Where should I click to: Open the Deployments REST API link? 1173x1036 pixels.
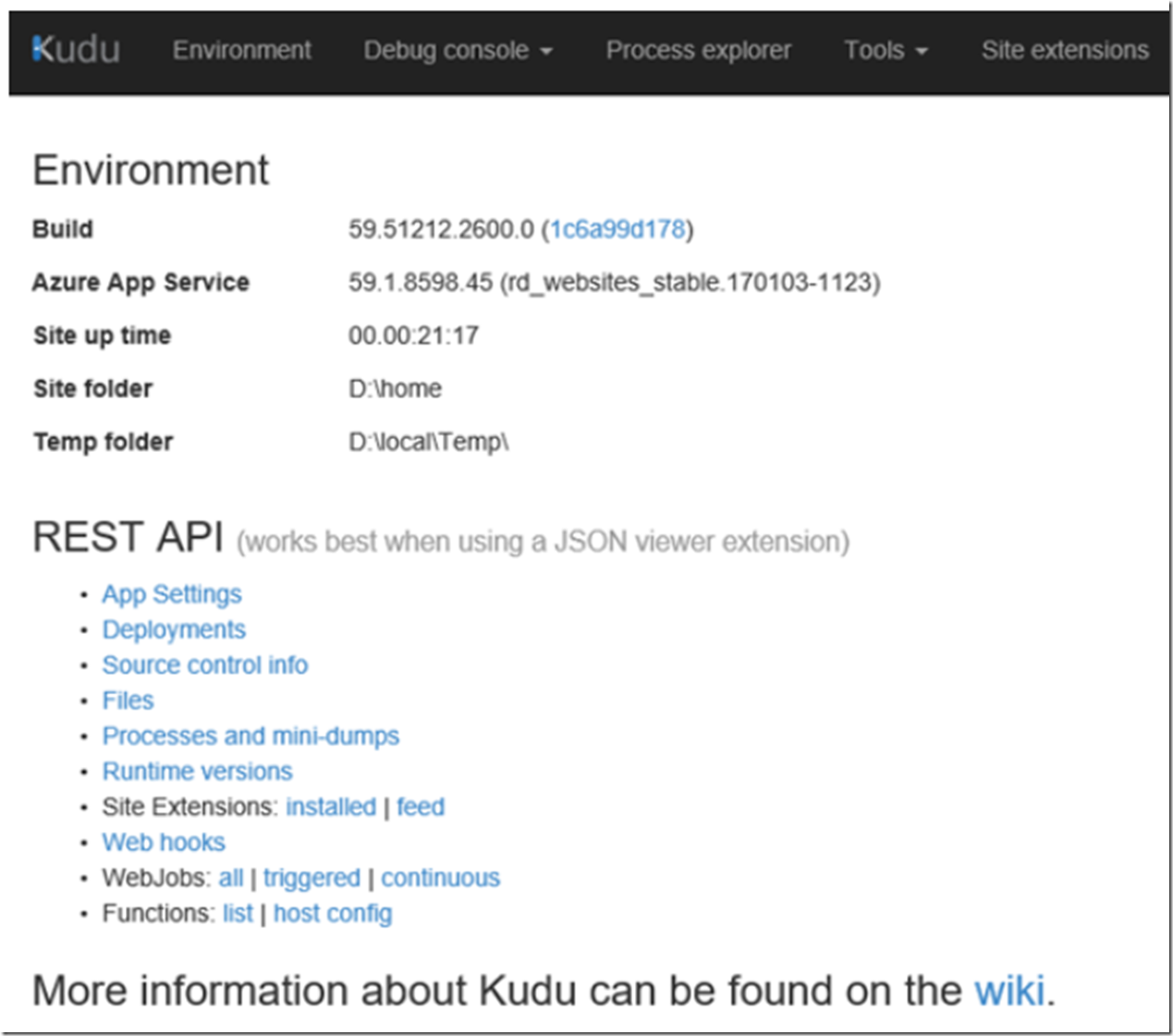(x=174, y=629)
